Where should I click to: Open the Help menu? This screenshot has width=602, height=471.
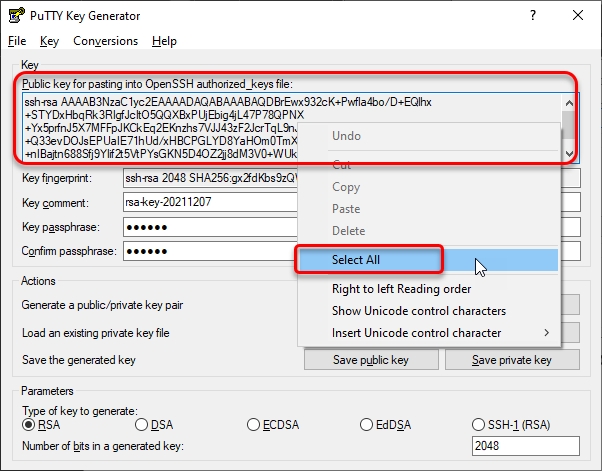pyautogui.click(x=165, y=41)
